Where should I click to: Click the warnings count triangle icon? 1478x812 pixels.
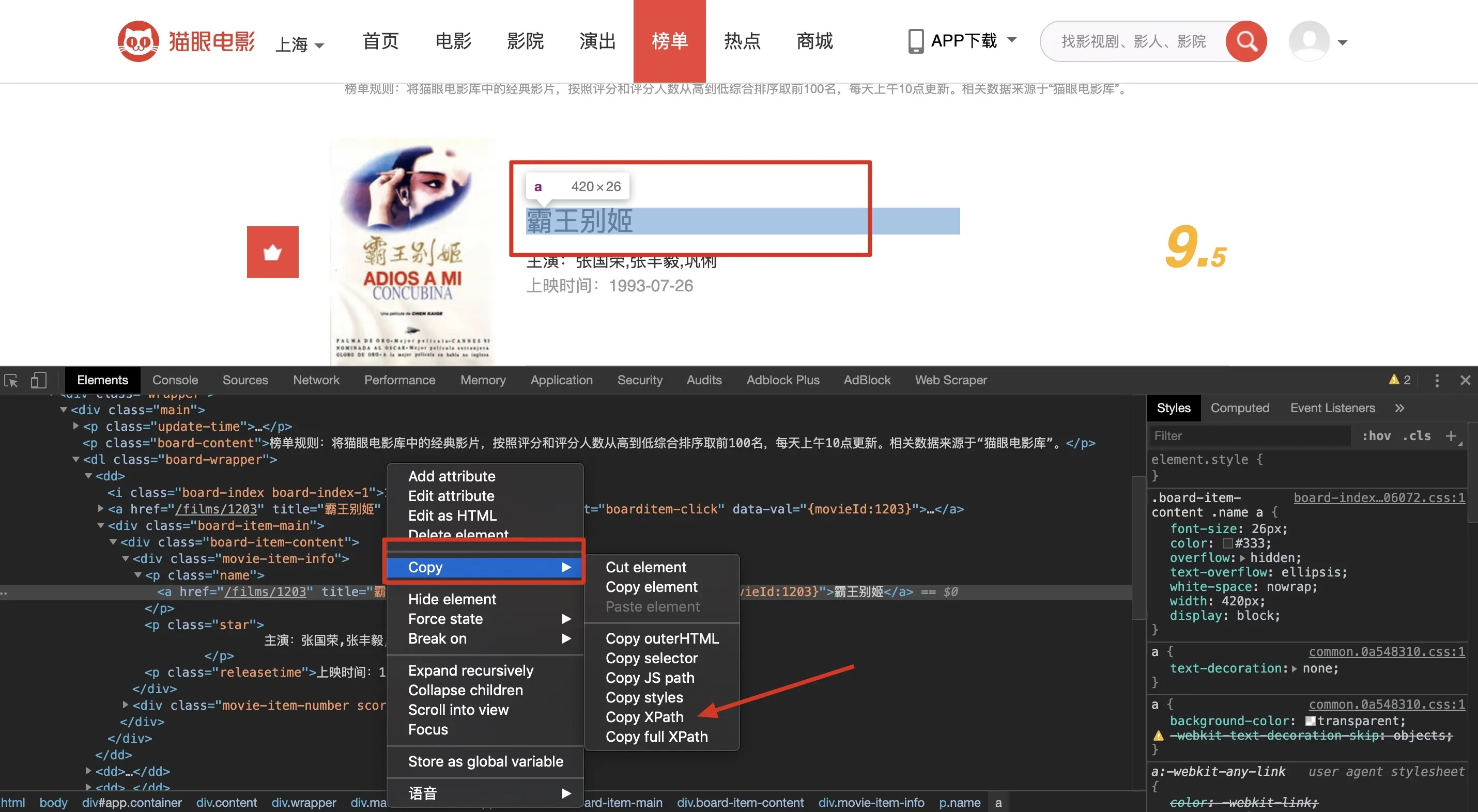coord(1394,380)
